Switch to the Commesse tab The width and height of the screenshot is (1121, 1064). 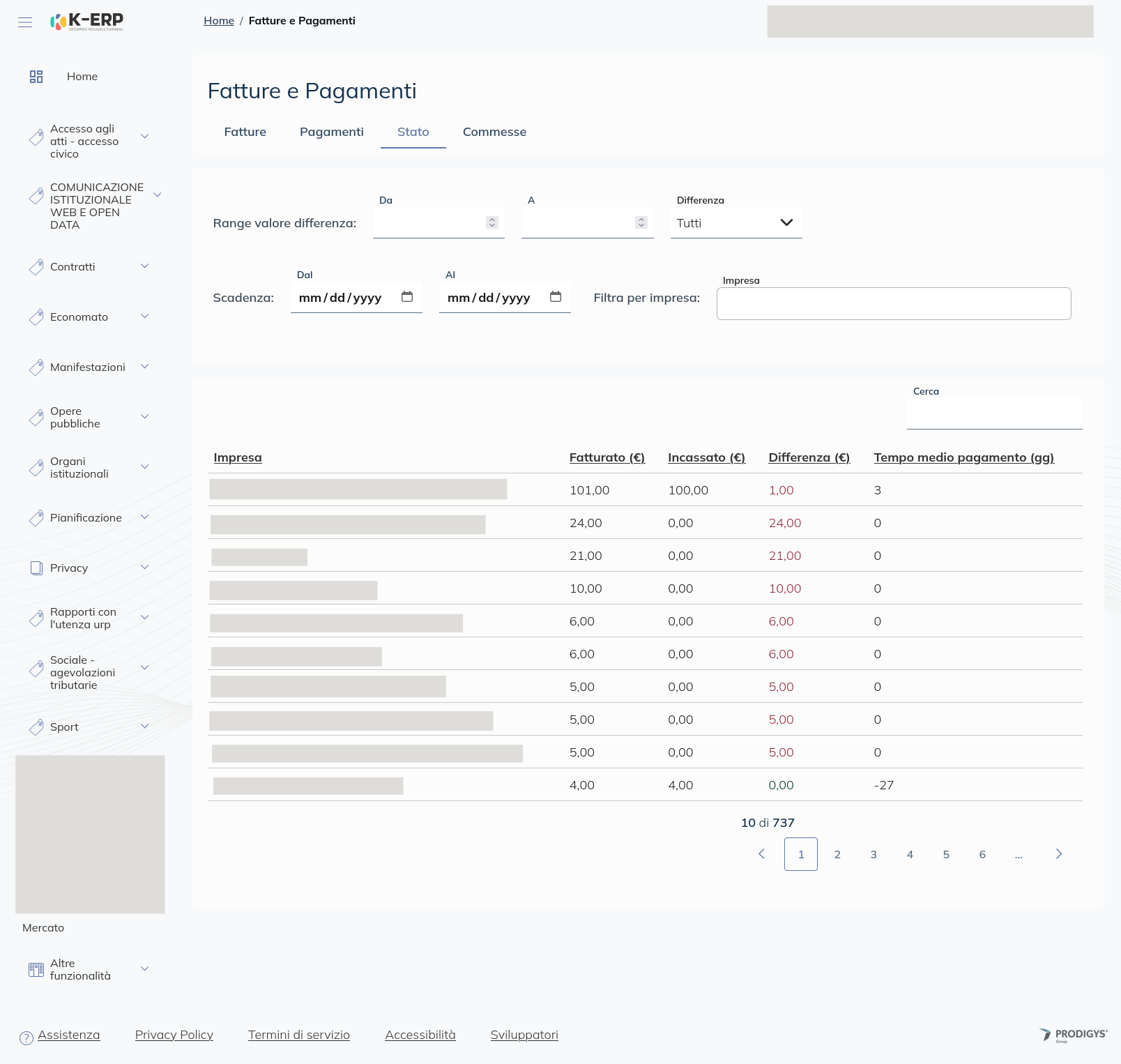click(x=494, y=132)
